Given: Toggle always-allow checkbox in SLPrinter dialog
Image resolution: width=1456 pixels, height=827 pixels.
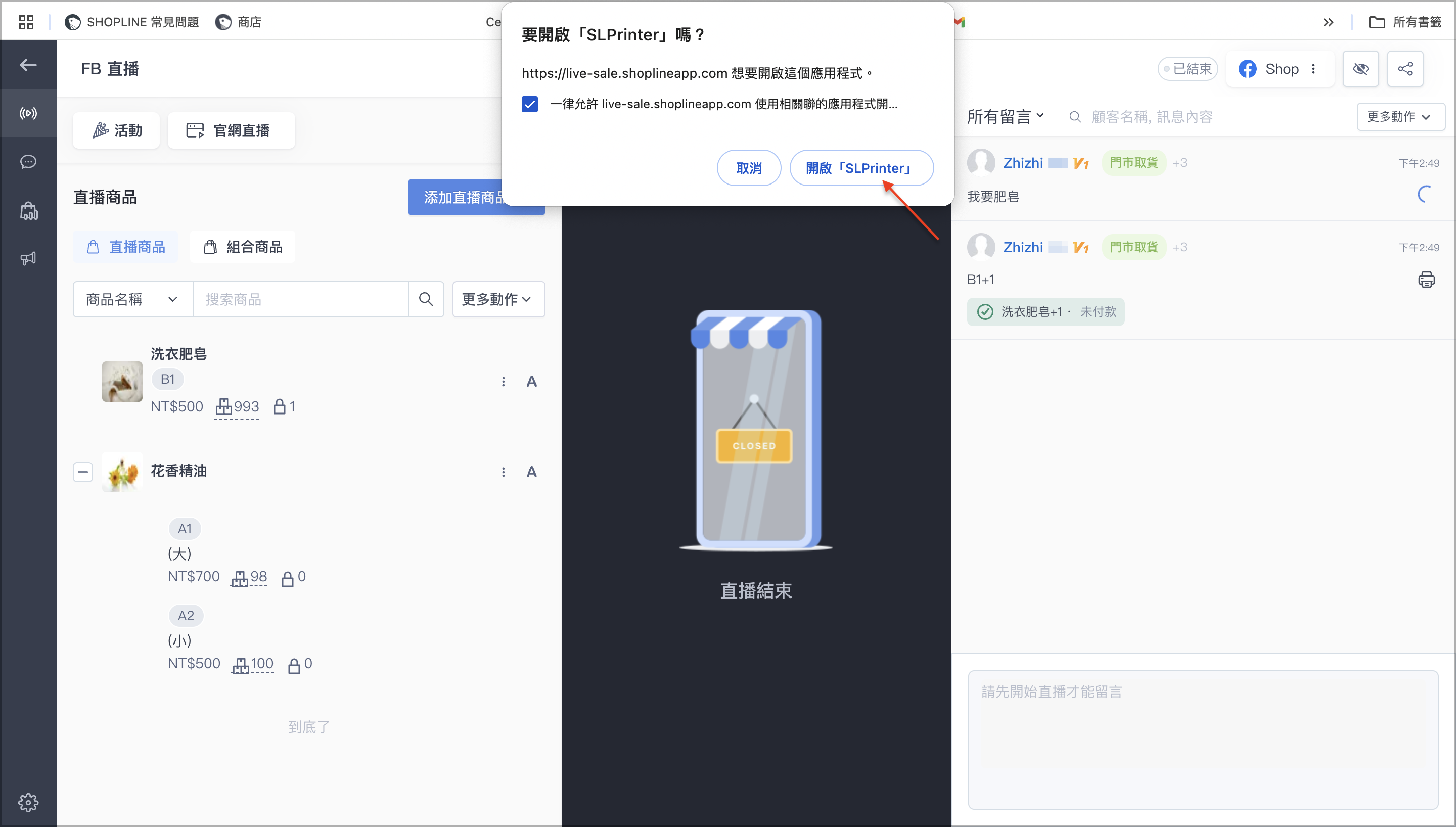Looking at the screenshot, I should coord(530,104).
